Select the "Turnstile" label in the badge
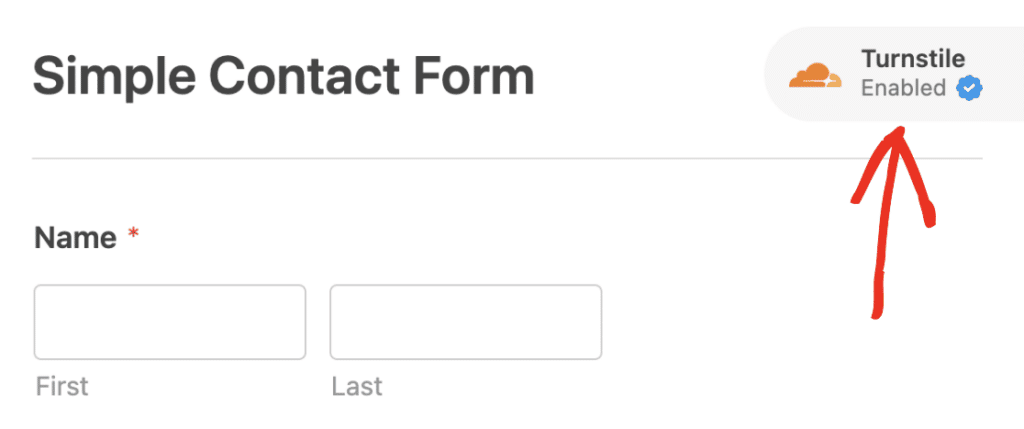This screenshot has height=429, width=1024. point(912,60)
